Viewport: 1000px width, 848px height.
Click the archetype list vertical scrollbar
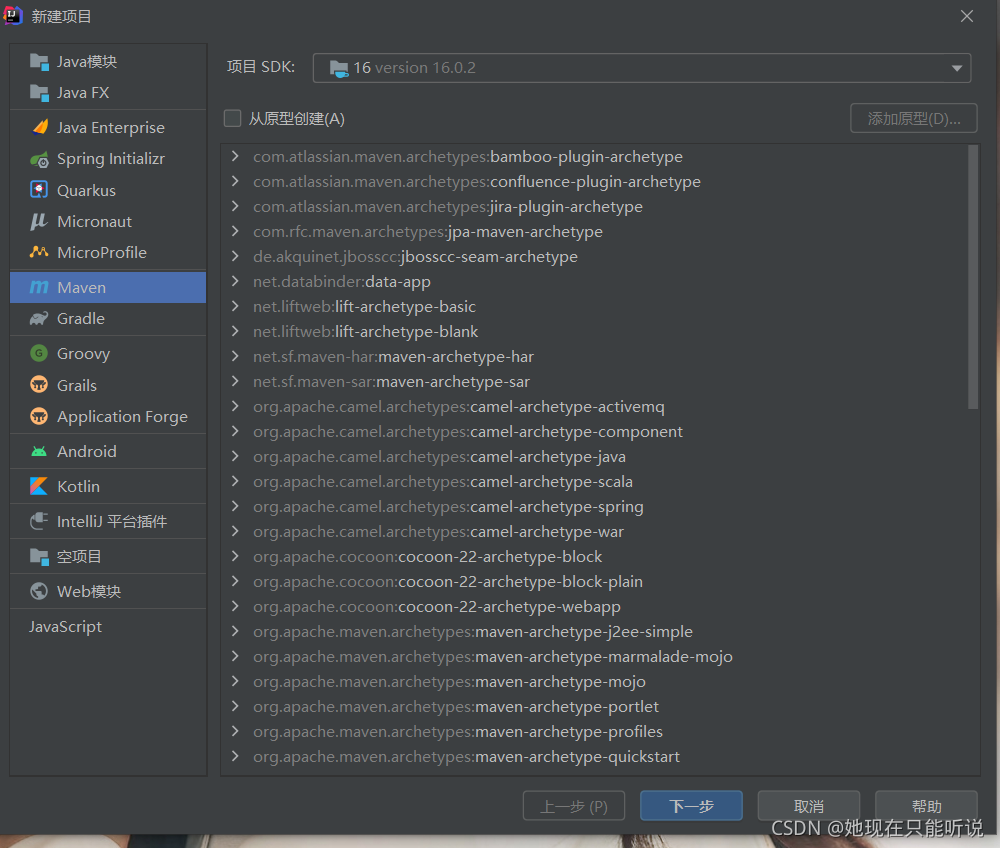[x=973, y=277]
